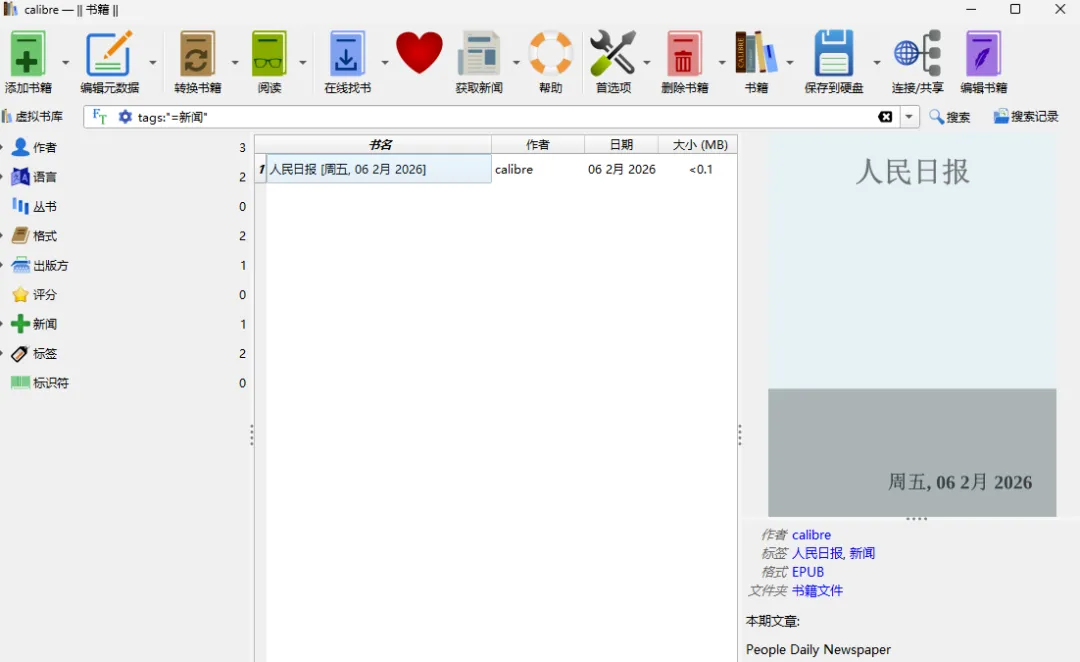
Task: Click Save to disk (保存到硬盘) icon
Action: [x=833, y=53]
